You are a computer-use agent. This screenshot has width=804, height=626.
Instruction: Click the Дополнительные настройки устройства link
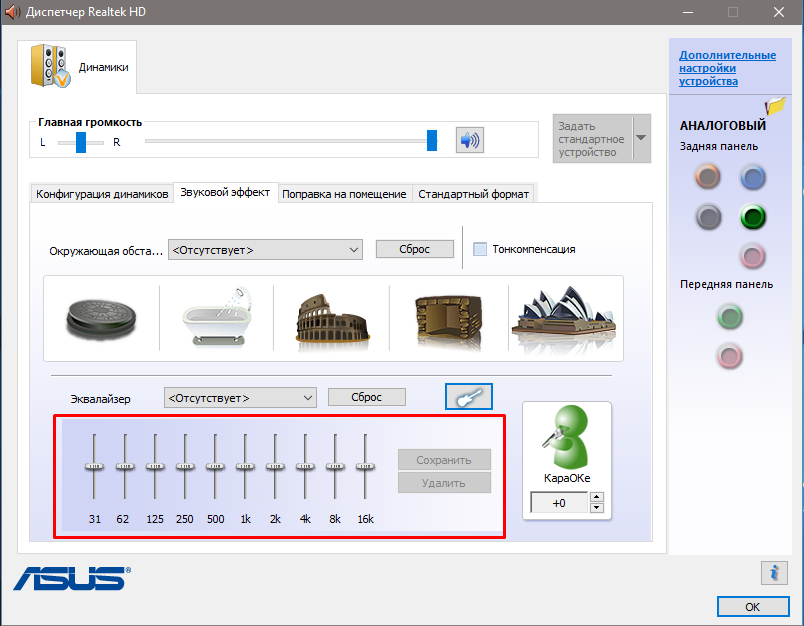click(x=726, y=68)
